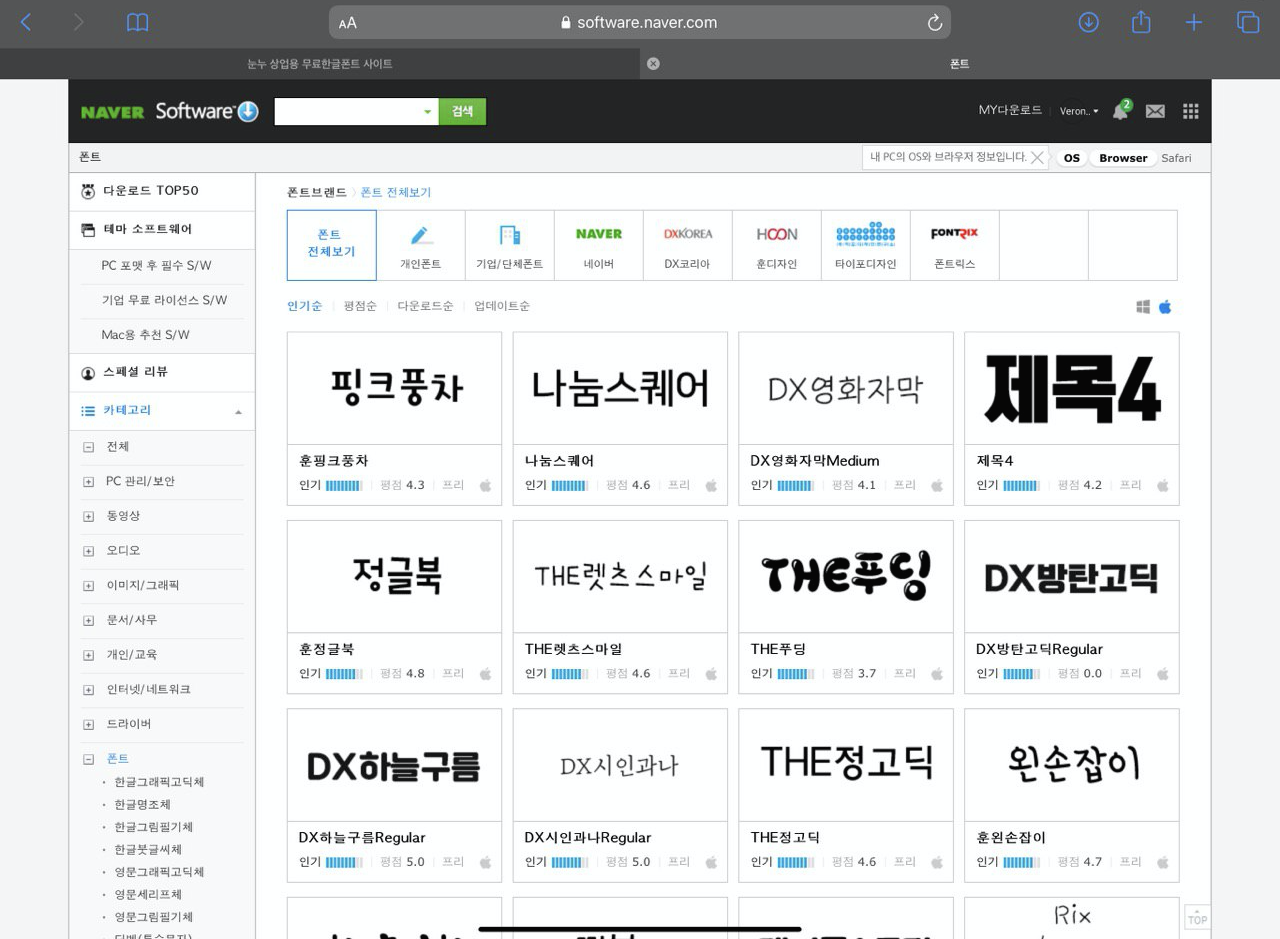Open the aA reader text size menu

(347, 23)
